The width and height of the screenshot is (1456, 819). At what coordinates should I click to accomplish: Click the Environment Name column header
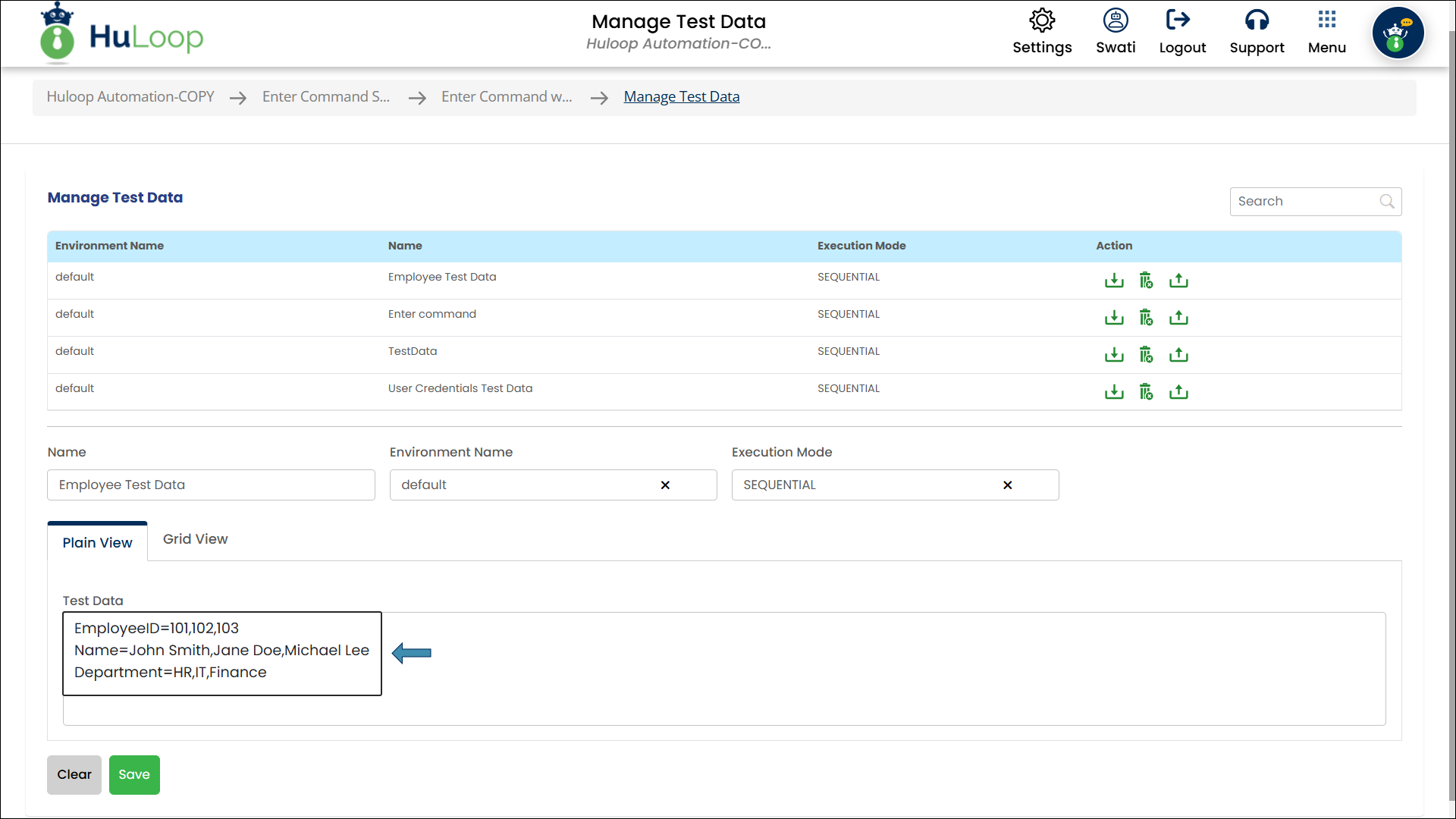point(109,246)
